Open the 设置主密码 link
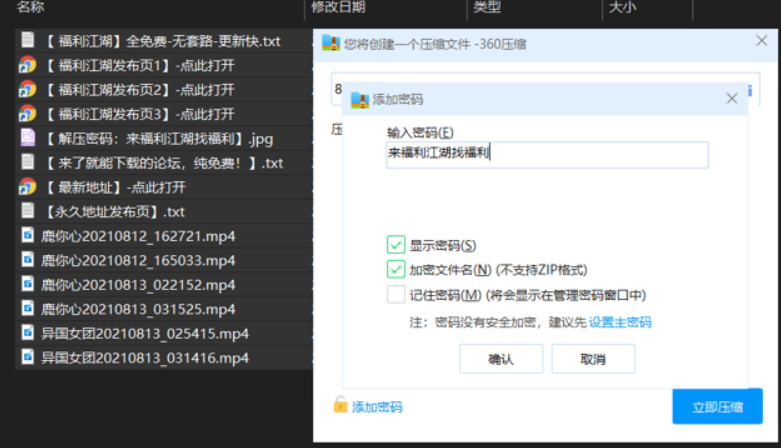This screenshot has height=448, width=781. tap(620, 322)
